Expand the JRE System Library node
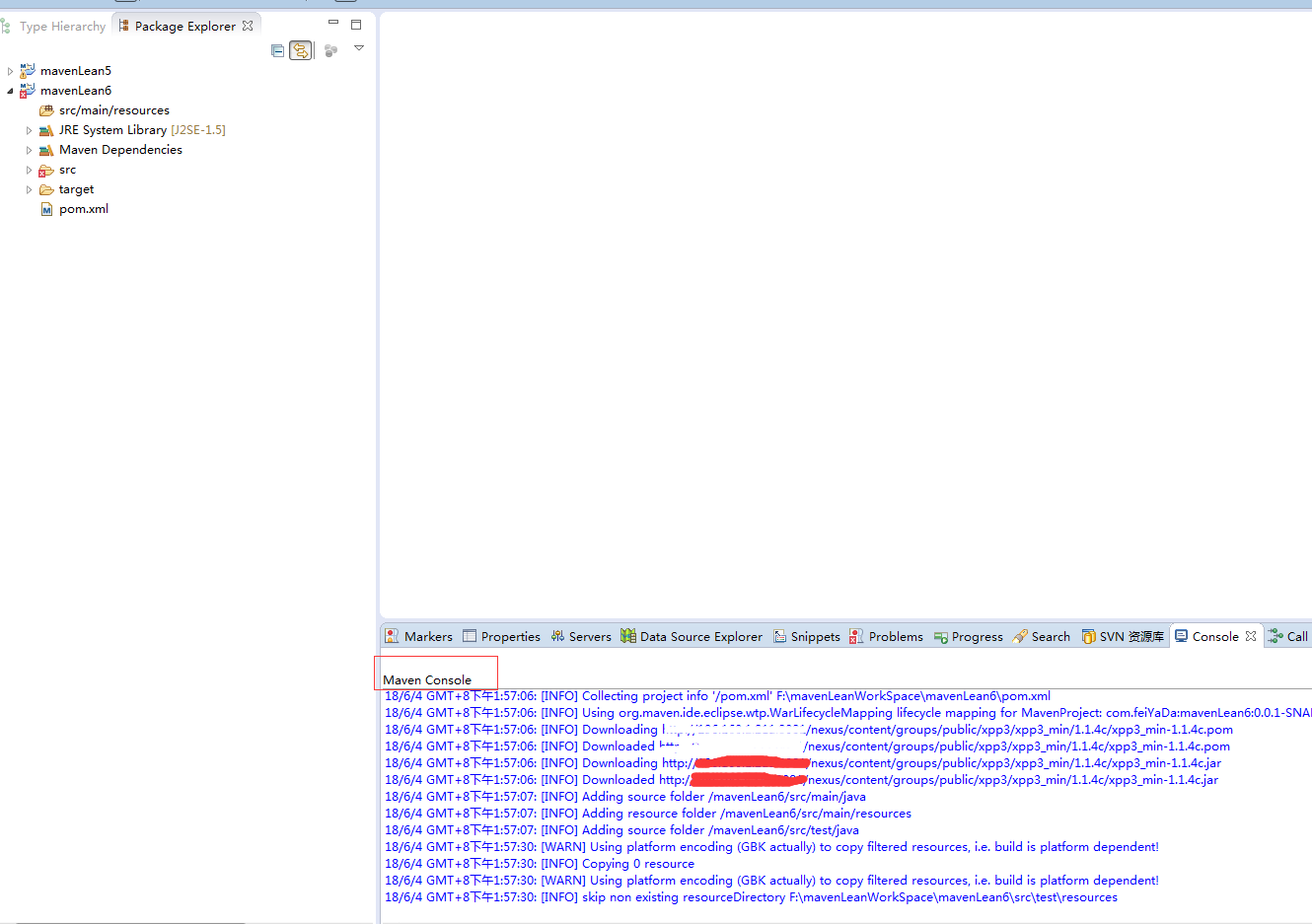Screen dimensions: 1312x924 coord(29,130)
